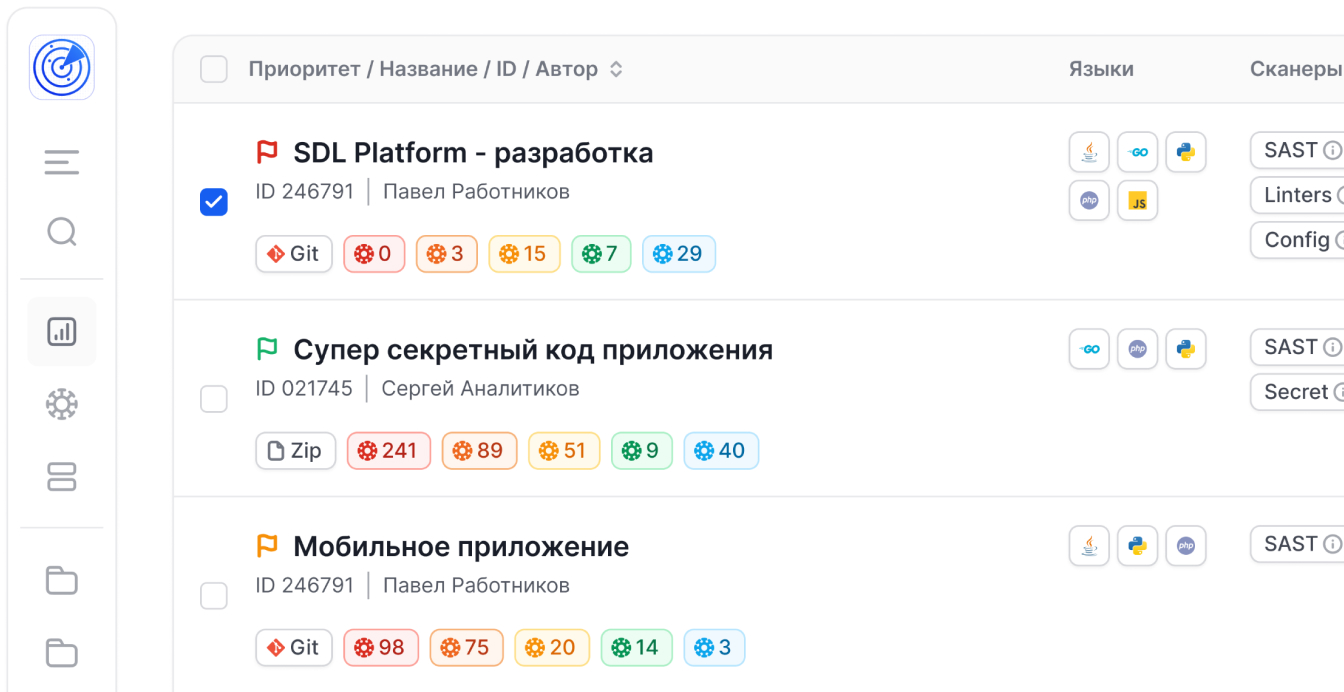Image resolution: width=1344 pixels, height=692 pixels.
Task: Uncheck the SDL Platform row checkbox
Action: coord(214,202)
